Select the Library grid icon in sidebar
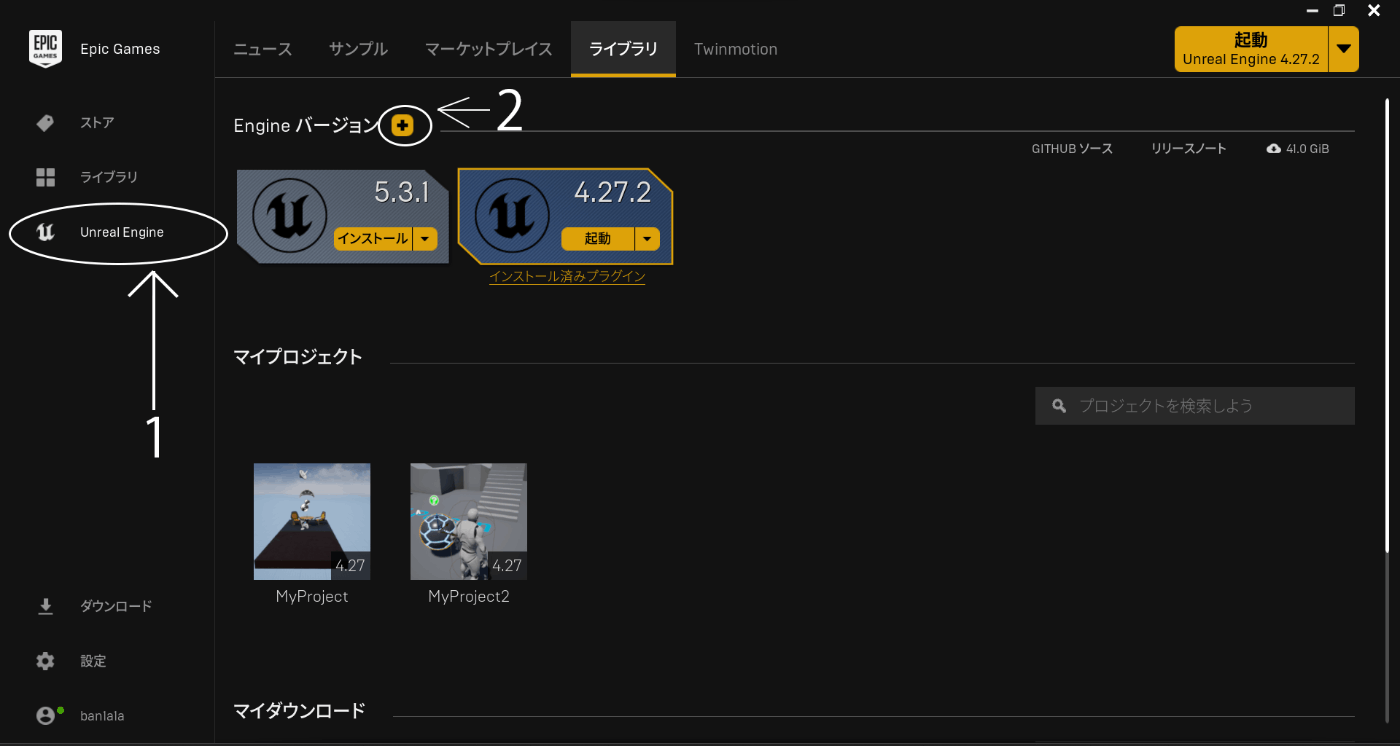1400x746 pixels. click(x=45, y=177)
